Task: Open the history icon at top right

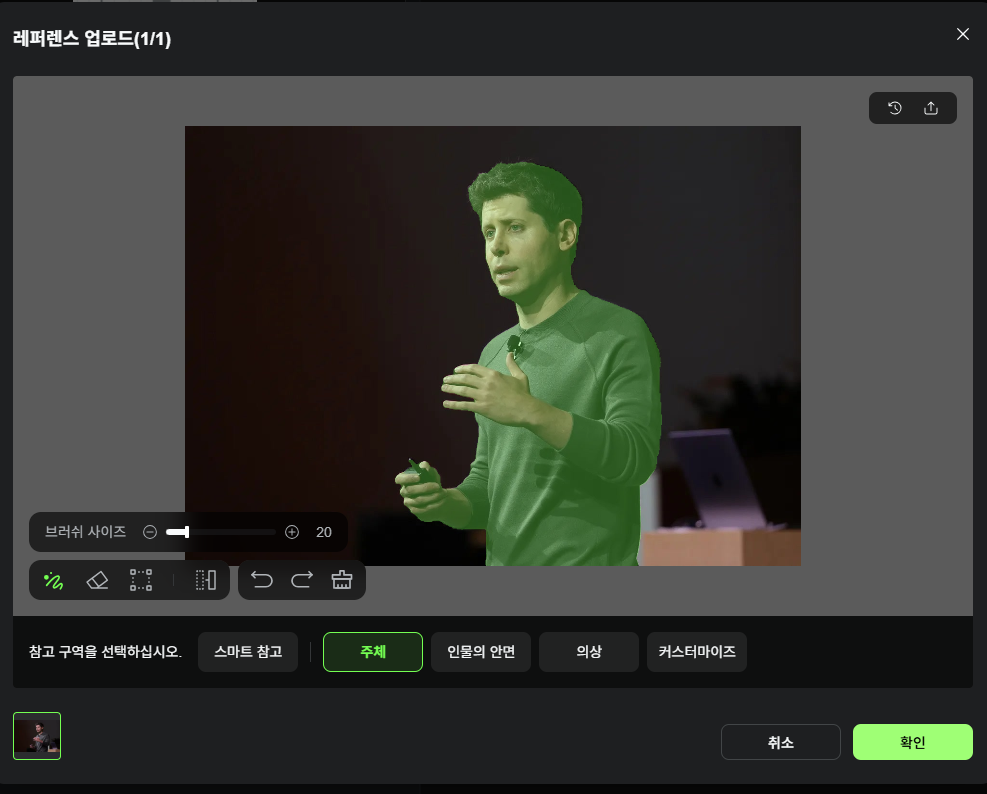Action: 894,108
